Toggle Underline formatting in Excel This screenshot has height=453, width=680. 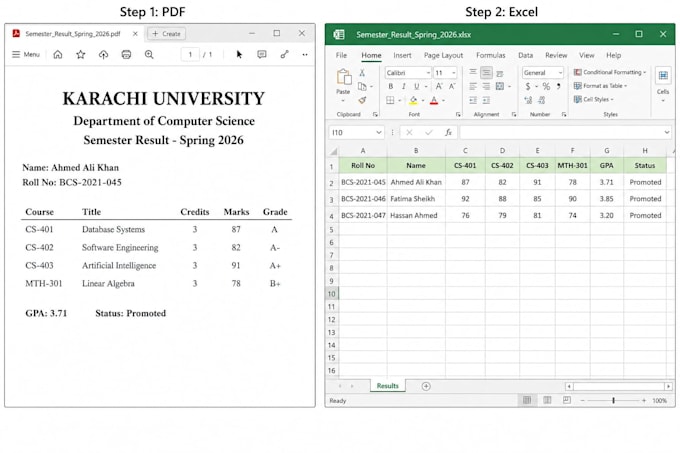[416, 86]
